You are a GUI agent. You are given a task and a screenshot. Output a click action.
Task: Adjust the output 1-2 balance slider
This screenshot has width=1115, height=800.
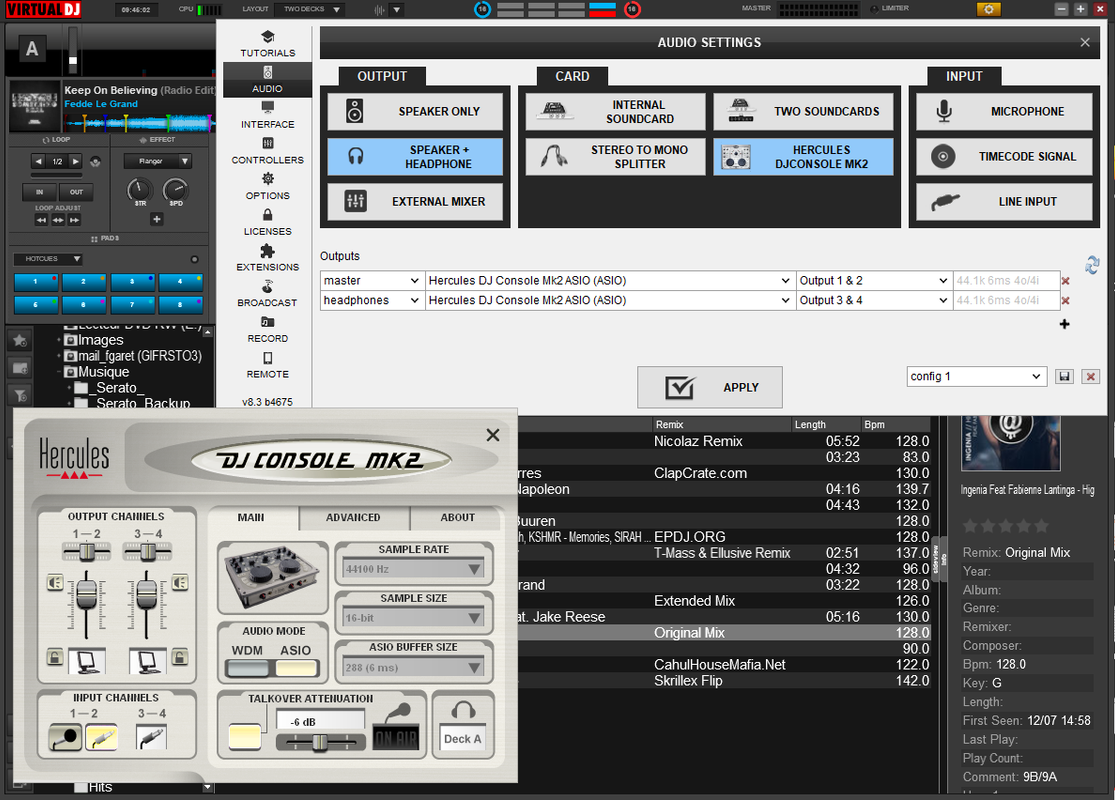(86, 552)
